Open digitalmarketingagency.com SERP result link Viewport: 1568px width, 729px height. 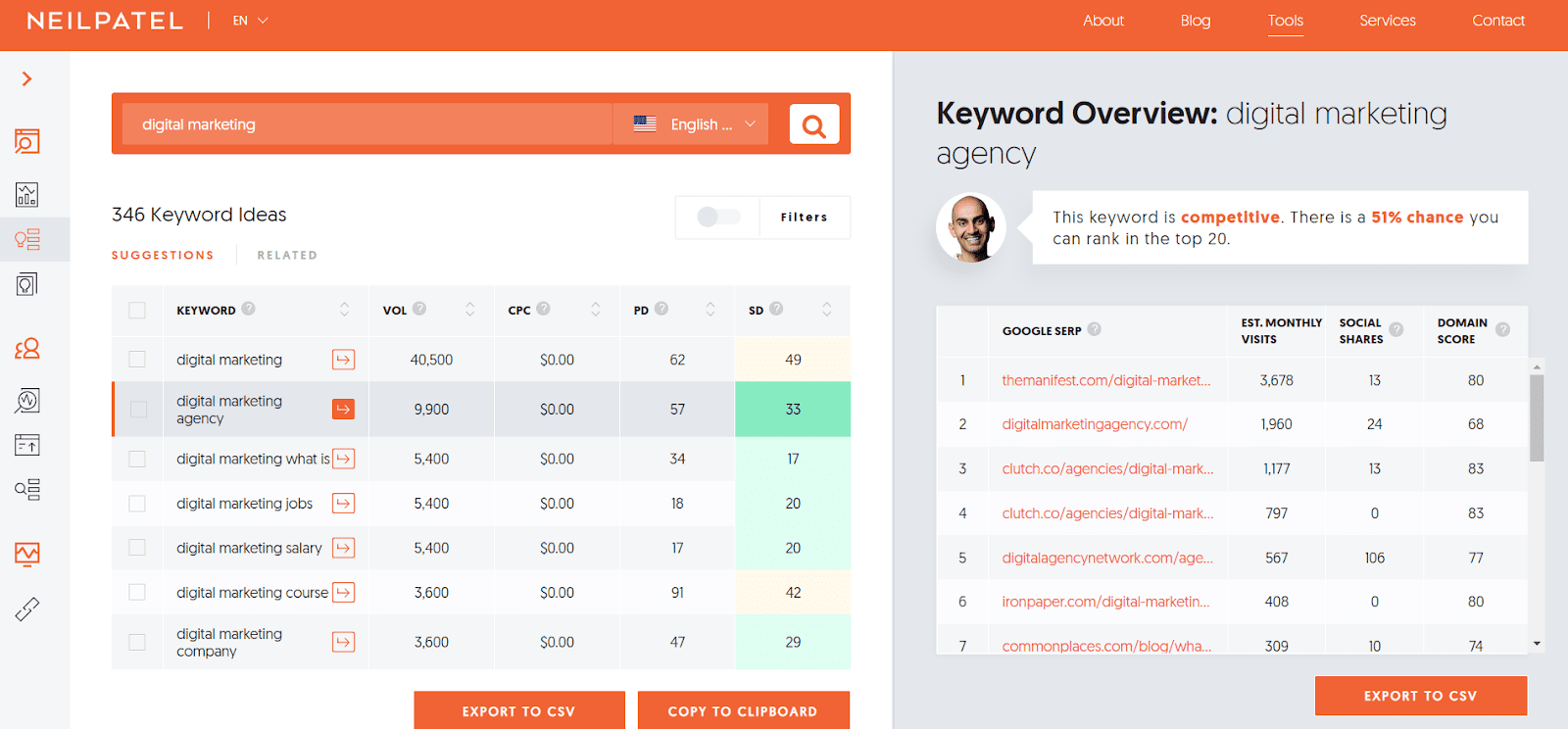coord(1095,424)
